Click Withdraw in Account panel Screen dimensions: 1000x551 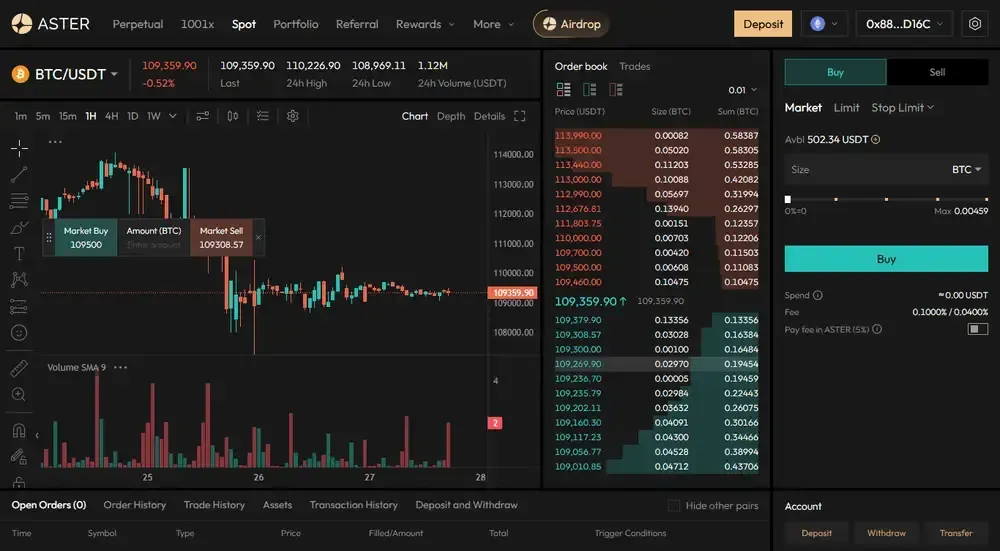pos(886,533)
